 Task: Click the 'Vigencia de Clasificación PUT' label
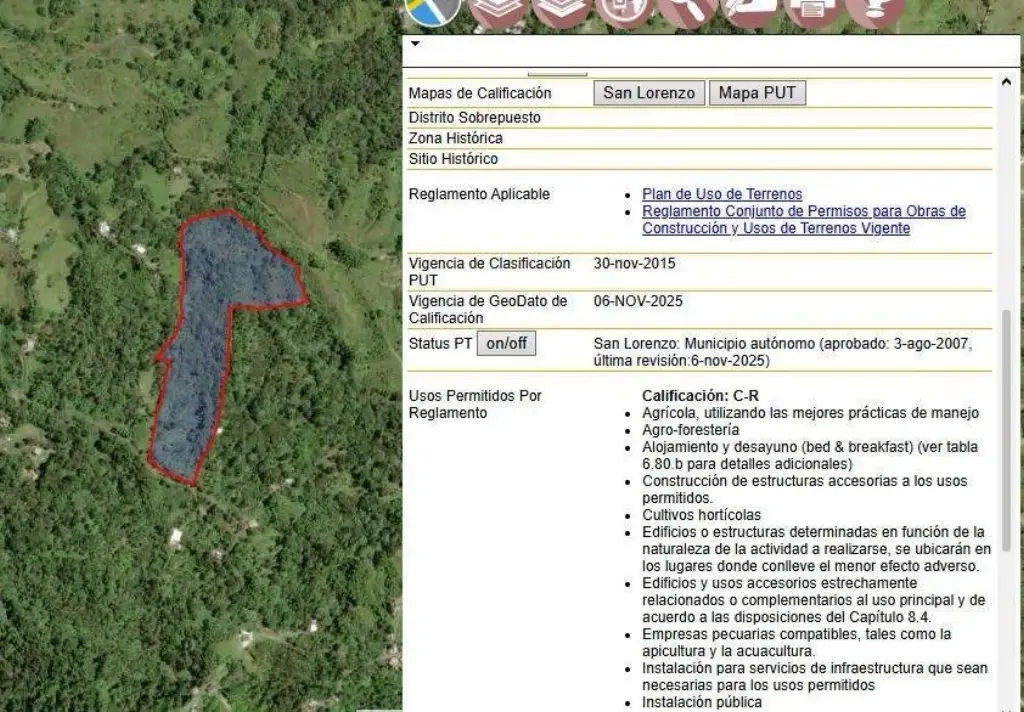490,272
